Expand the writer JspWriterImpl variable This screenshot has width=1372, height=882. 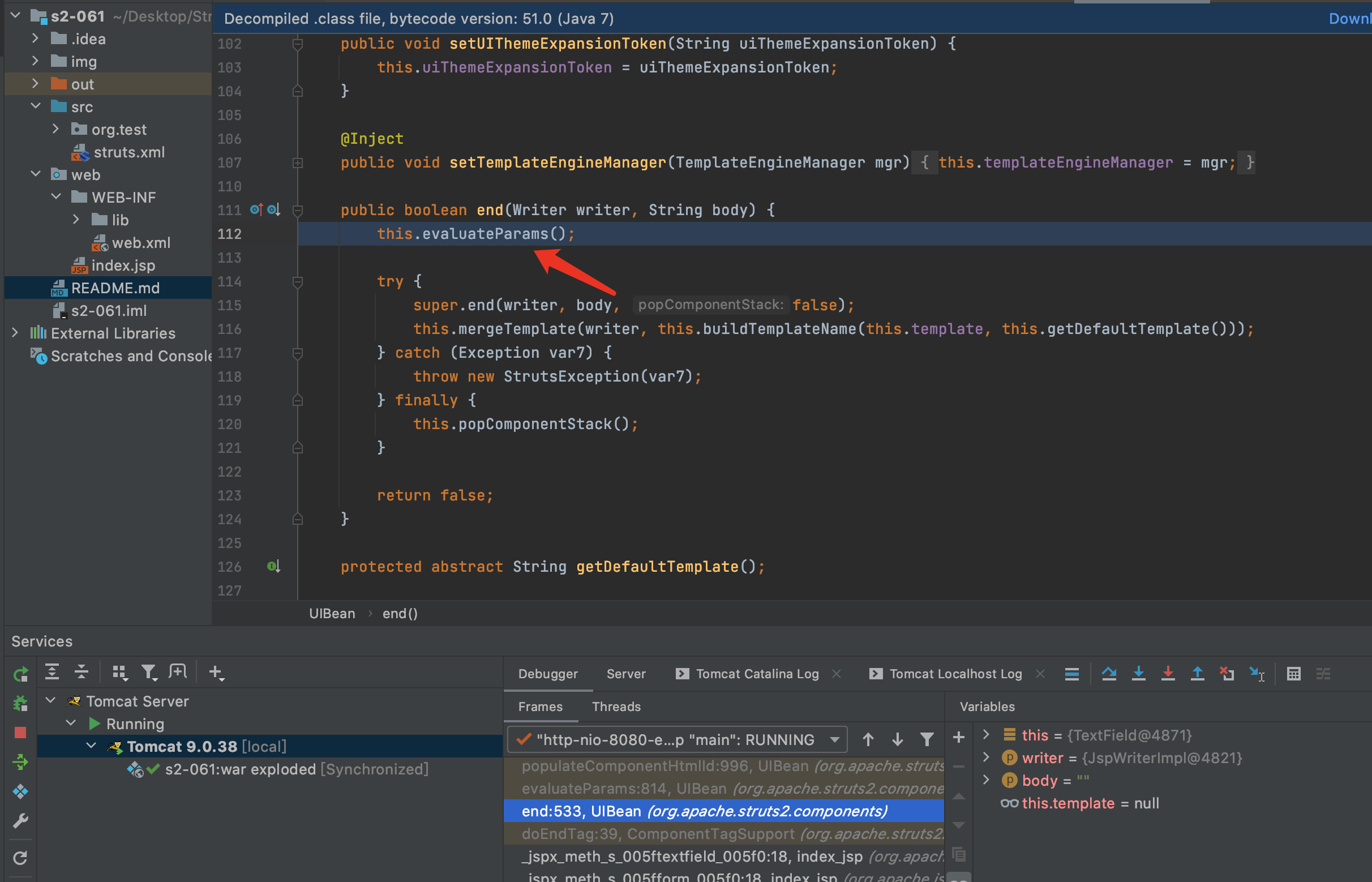tap(986, 757)
